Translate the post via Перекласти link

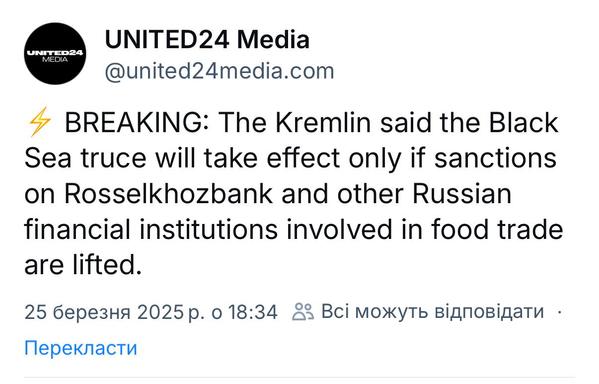tap(81, 348)
